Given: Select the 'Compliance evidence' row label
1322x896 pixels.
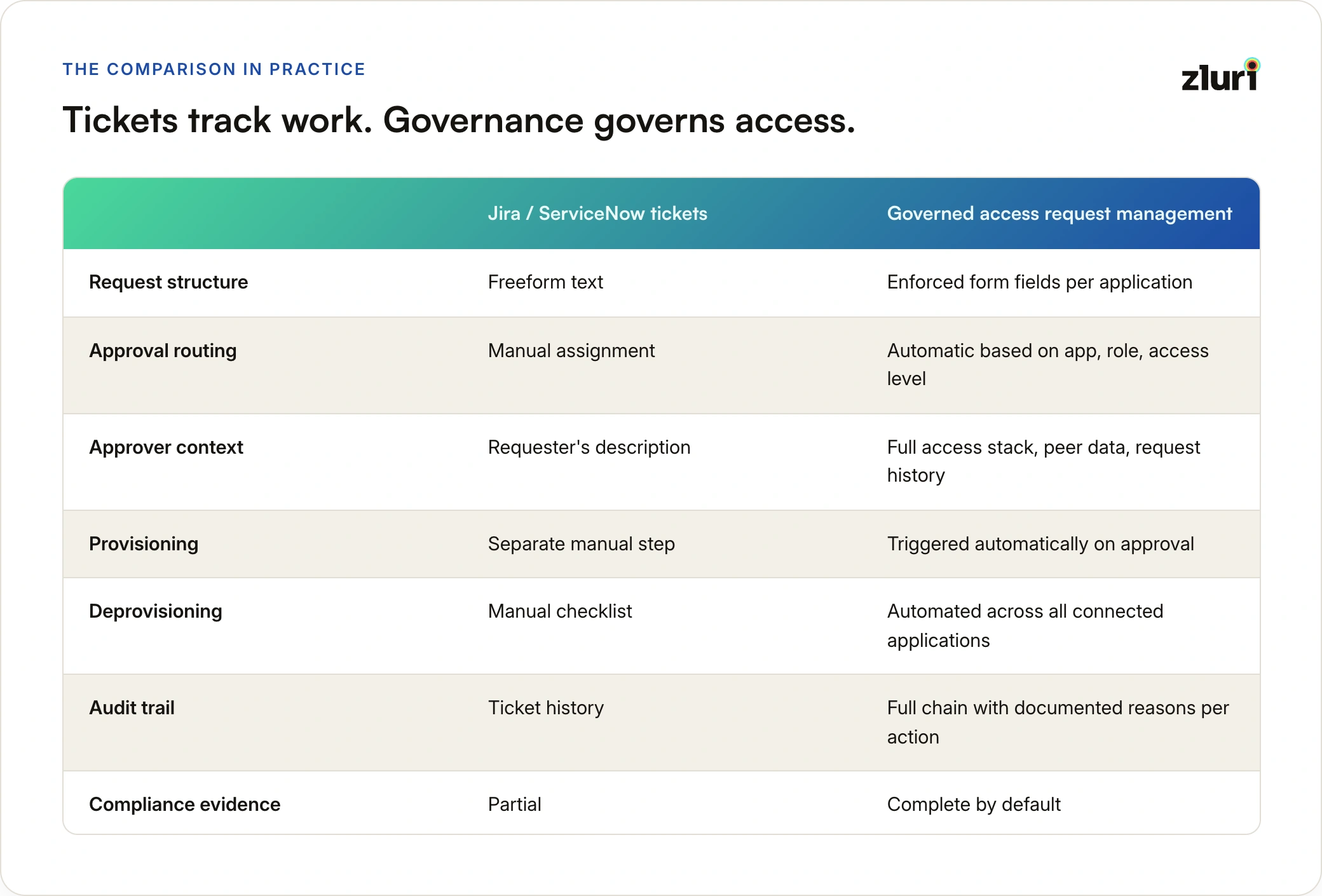Looking at the screenshot, I should (184, 804).
